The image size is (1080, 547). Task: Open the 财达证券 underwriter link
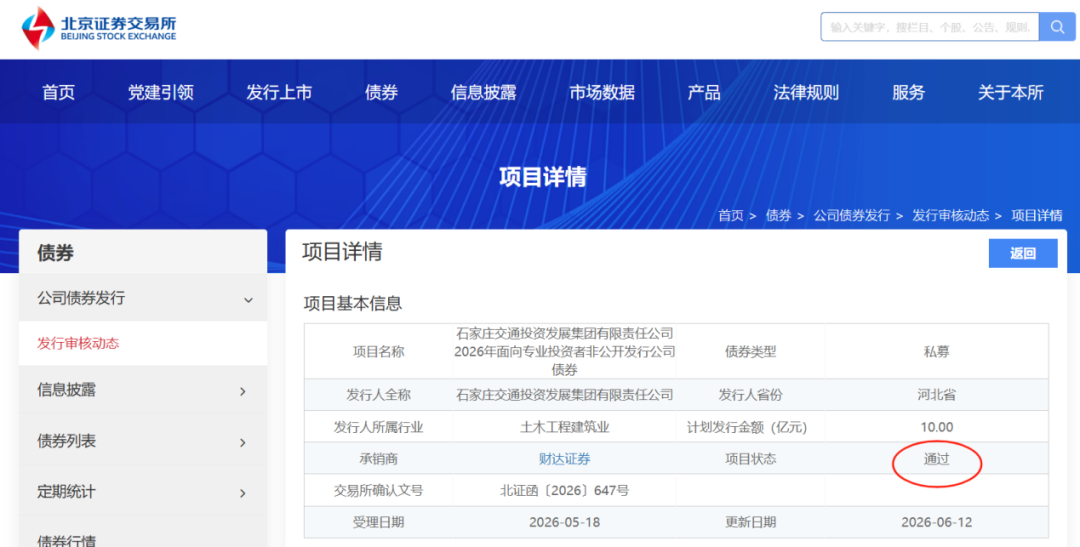pos(564,459)
